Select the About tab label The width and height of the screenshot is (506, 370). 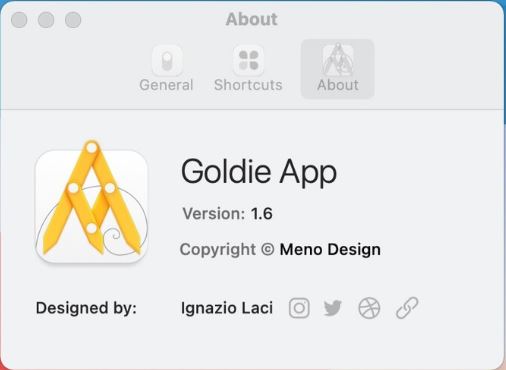(x=338, y=85)
